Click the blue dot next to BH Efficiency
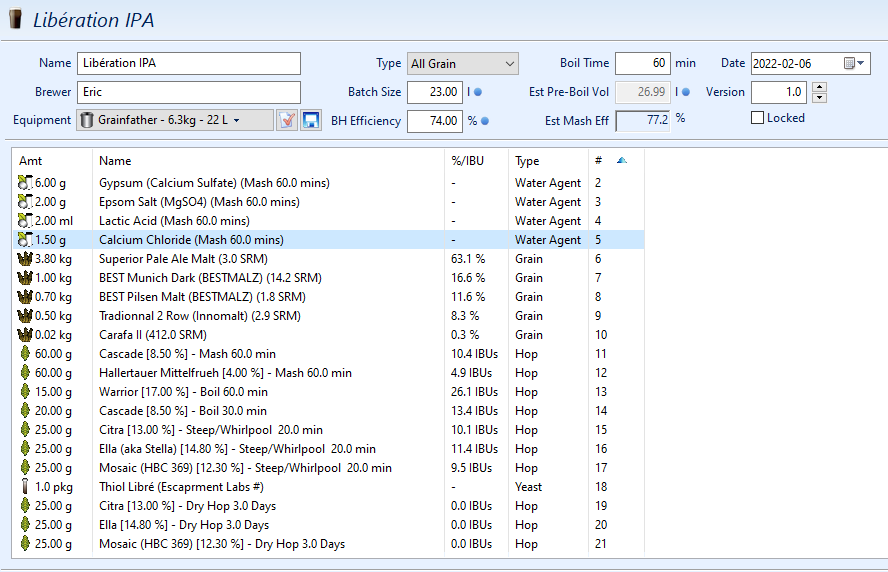This screenshot has height=572, width=888. pyautogui.click(x=485, y=121)
